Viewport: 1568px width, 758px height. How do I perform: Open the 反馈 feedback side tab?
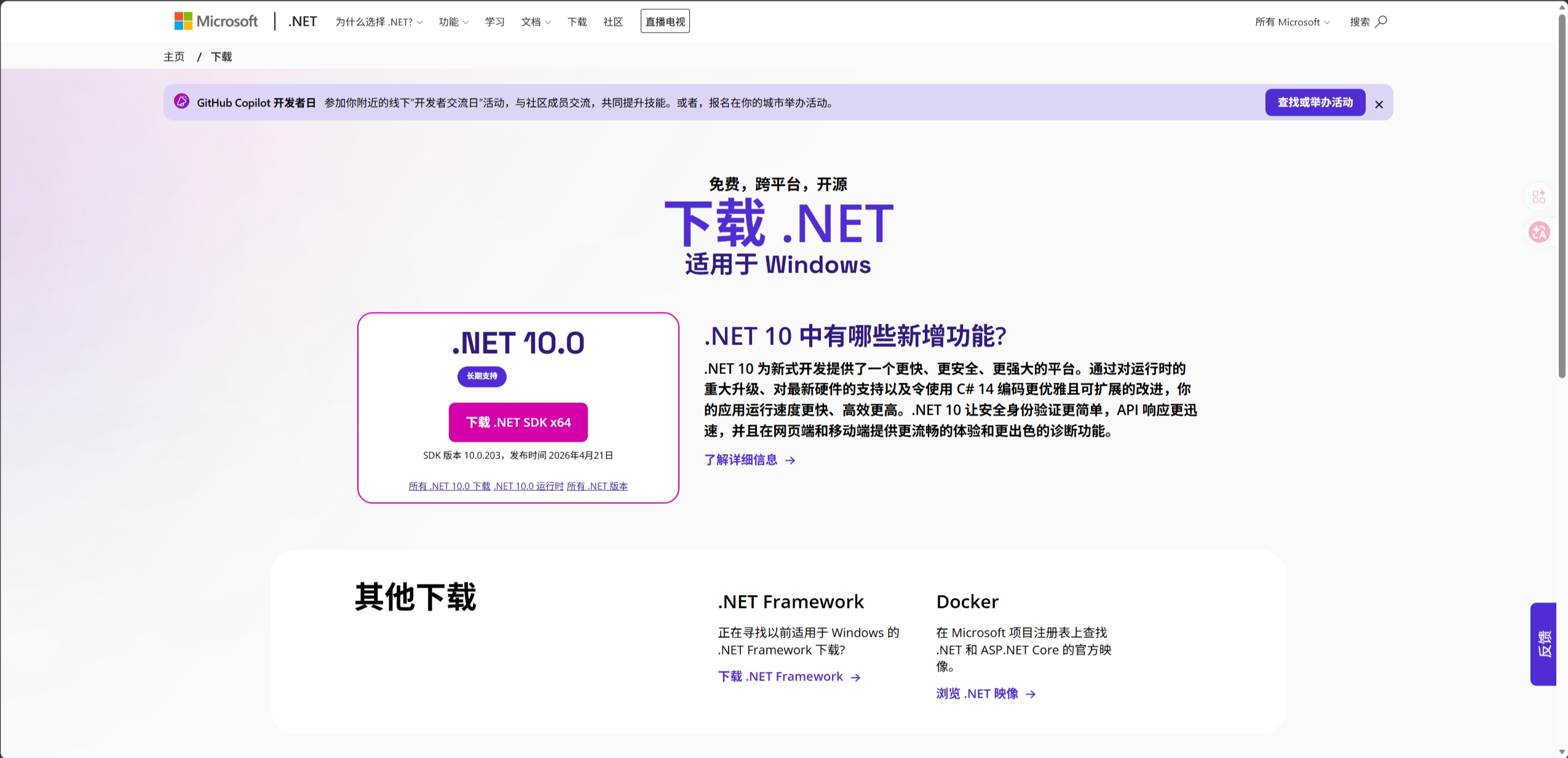coord(1543,644)
